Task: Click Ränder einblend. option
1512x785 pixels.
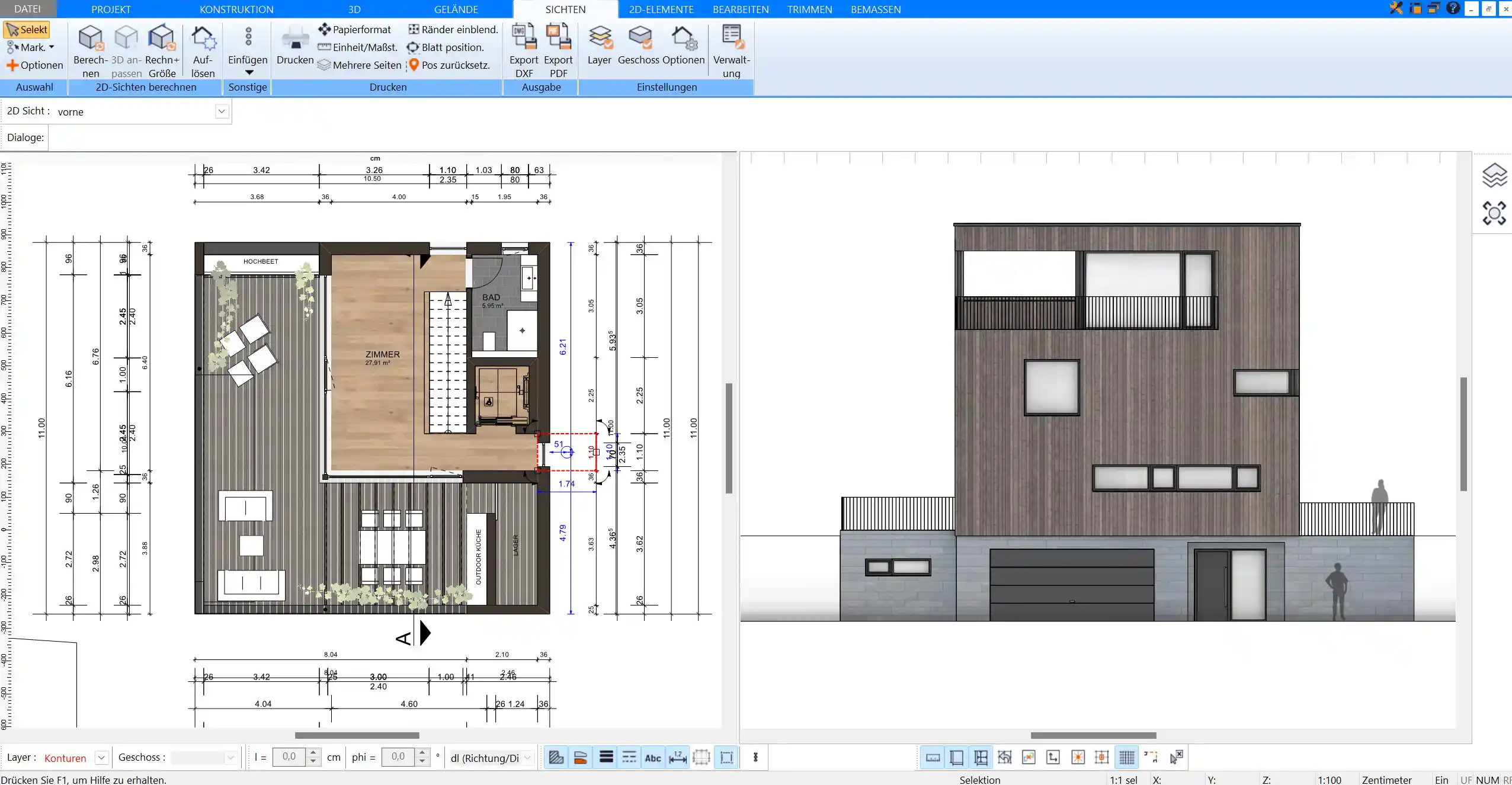Action: click(453, 30)
